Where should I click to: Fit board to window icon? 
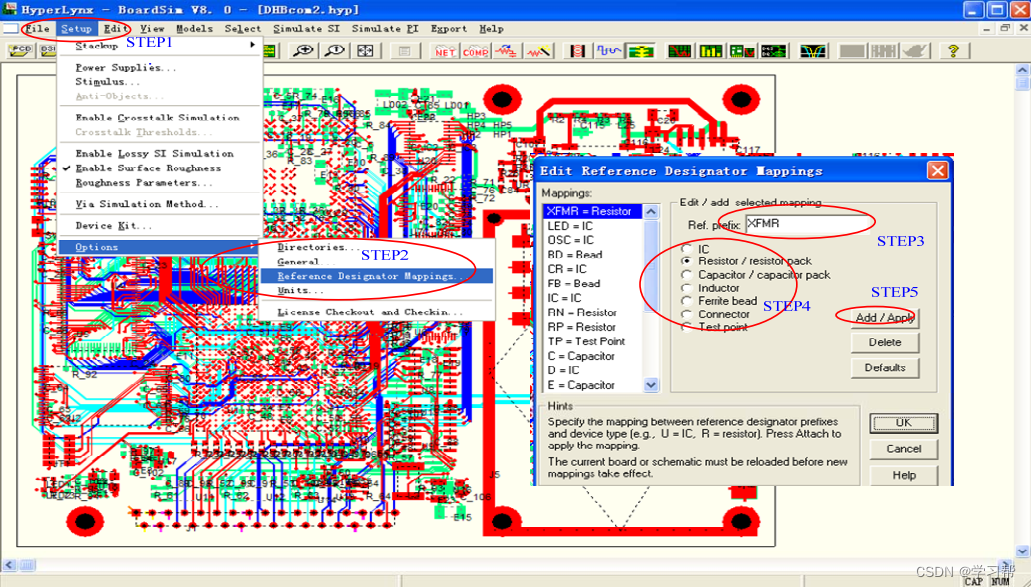(366, 51)
